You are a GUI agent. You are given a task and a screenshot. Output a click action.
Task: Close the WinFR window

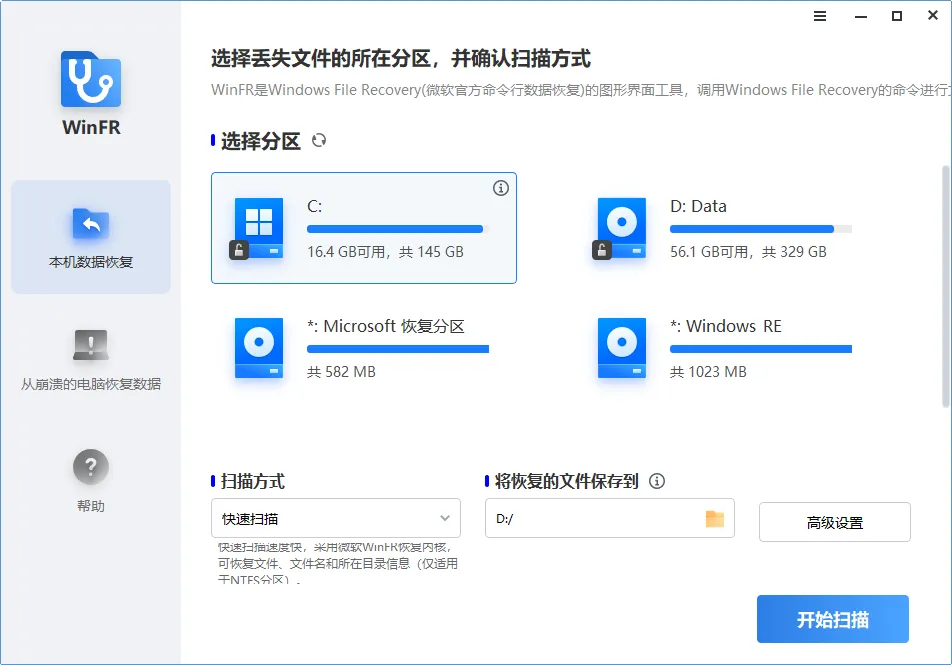(933, 16)
